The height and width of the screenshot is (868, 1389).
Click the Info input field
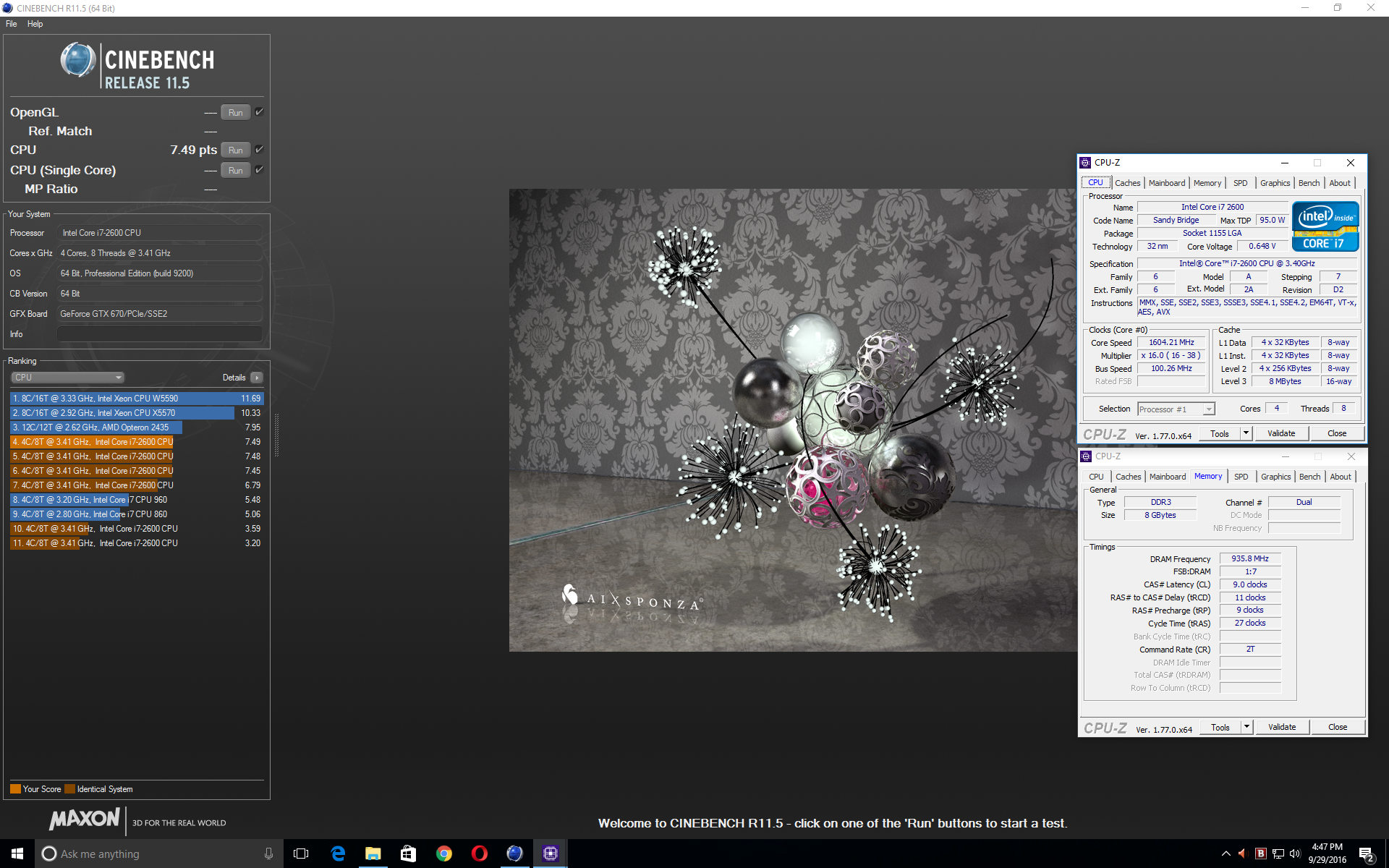(159, 333)
